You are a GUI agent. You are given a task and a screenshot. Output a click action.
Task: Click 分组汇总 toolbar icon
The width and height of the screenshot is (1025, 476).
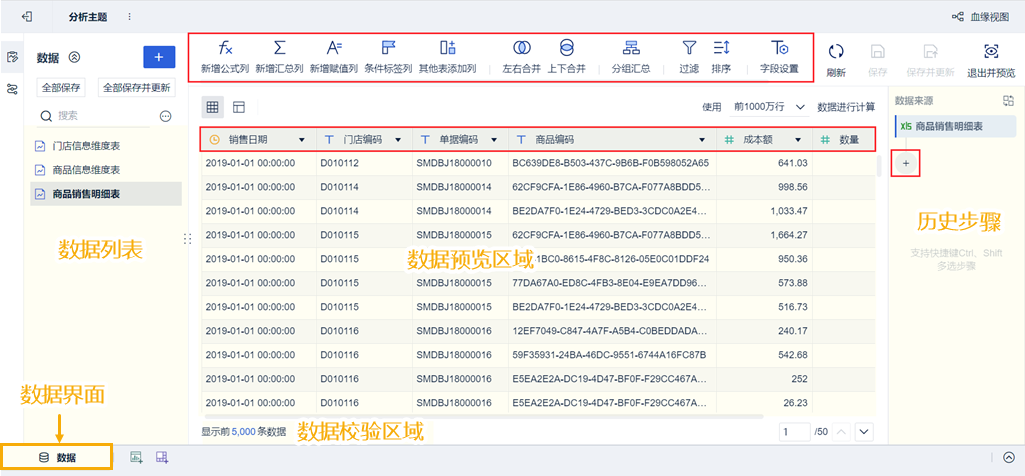631,48
